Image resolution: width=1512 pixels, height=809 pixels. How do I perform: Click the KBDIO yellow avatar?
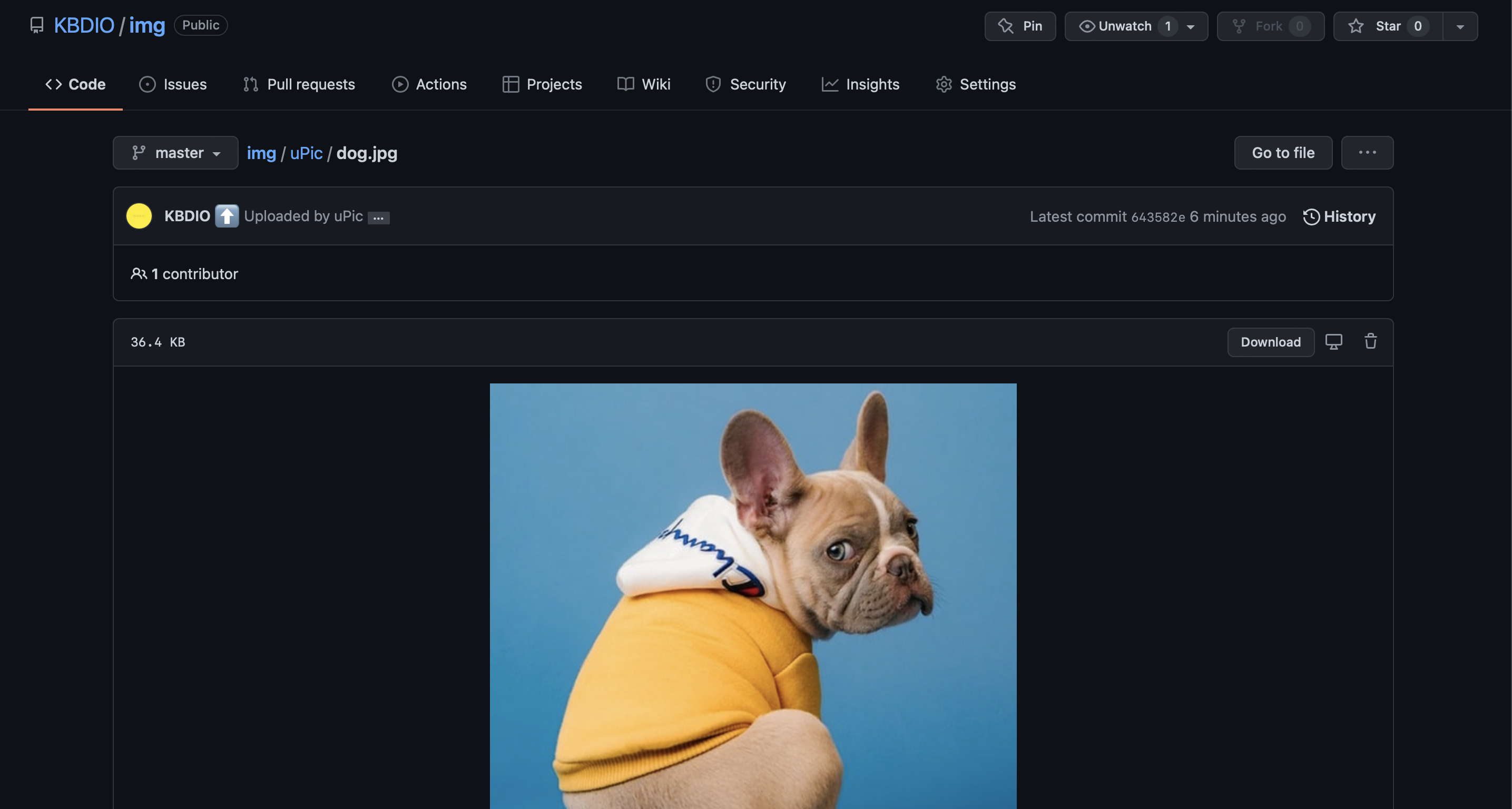point(139,216)
